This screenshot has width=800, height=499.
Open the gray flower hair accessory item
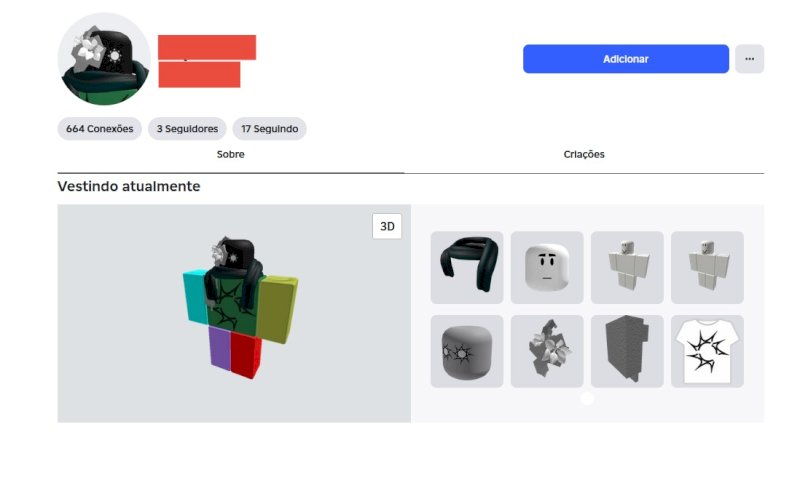pos(547,351)
